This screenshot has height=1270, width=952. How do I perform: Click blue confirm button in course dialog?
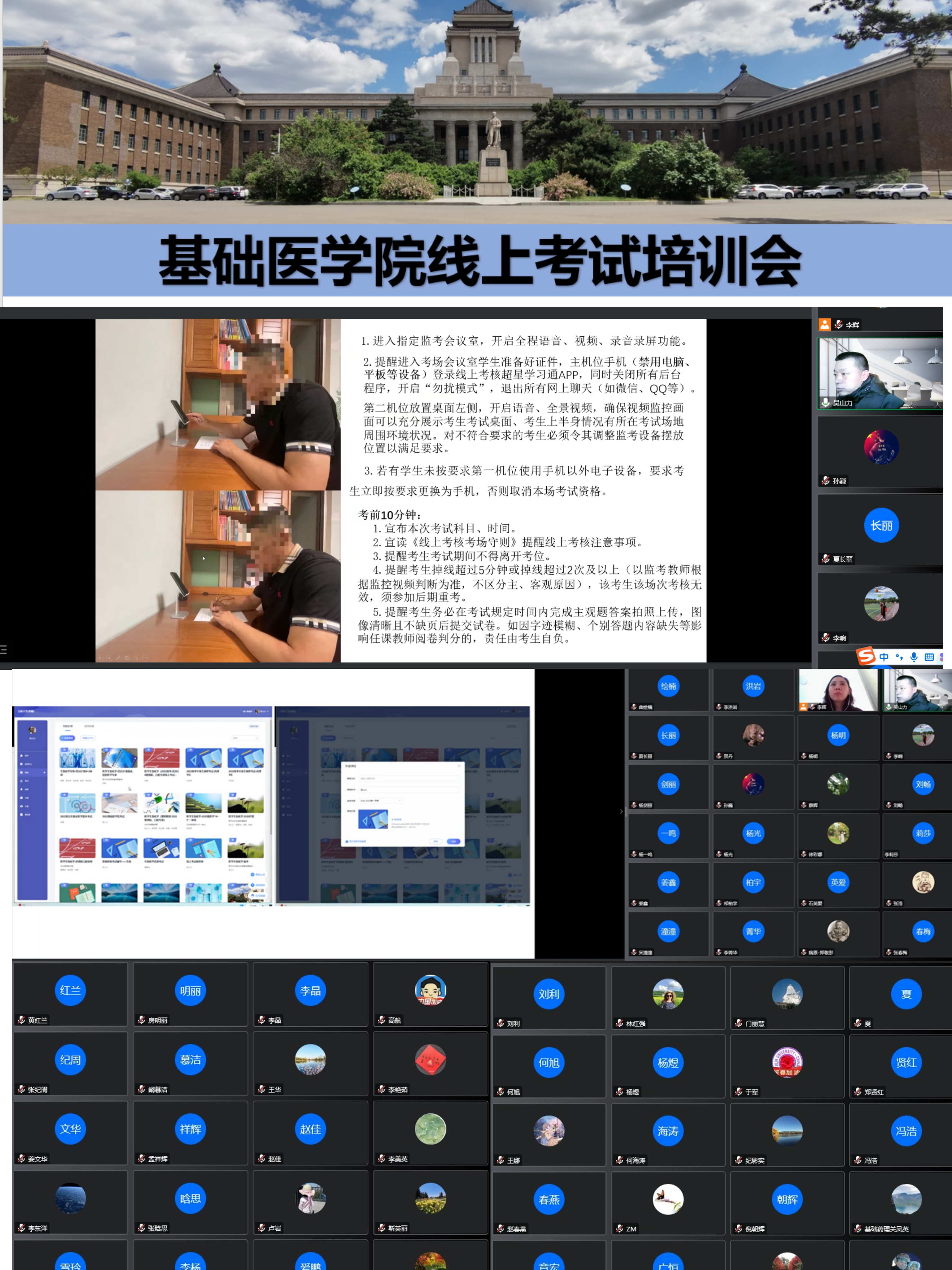(453, 841)
